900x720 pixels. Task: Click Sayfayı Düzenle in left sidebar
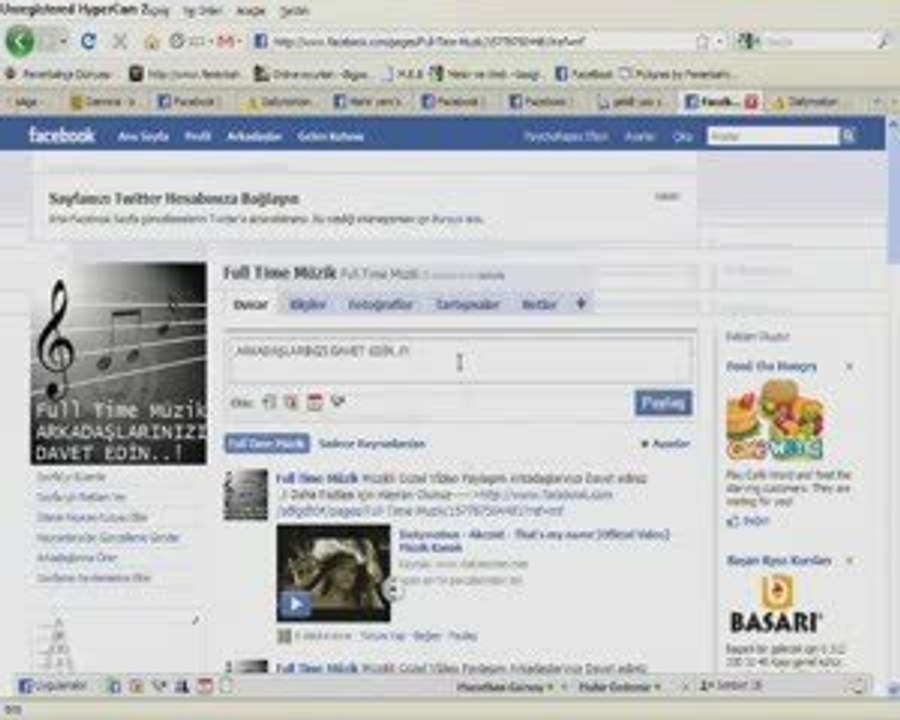point(72,477)
